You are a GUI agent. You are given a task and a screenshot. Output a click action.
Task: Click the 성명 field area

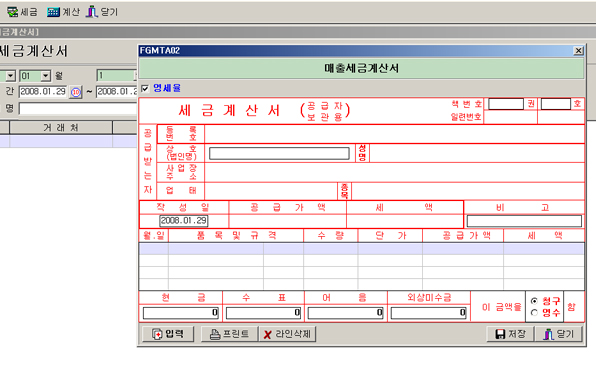tap(477, 153)
